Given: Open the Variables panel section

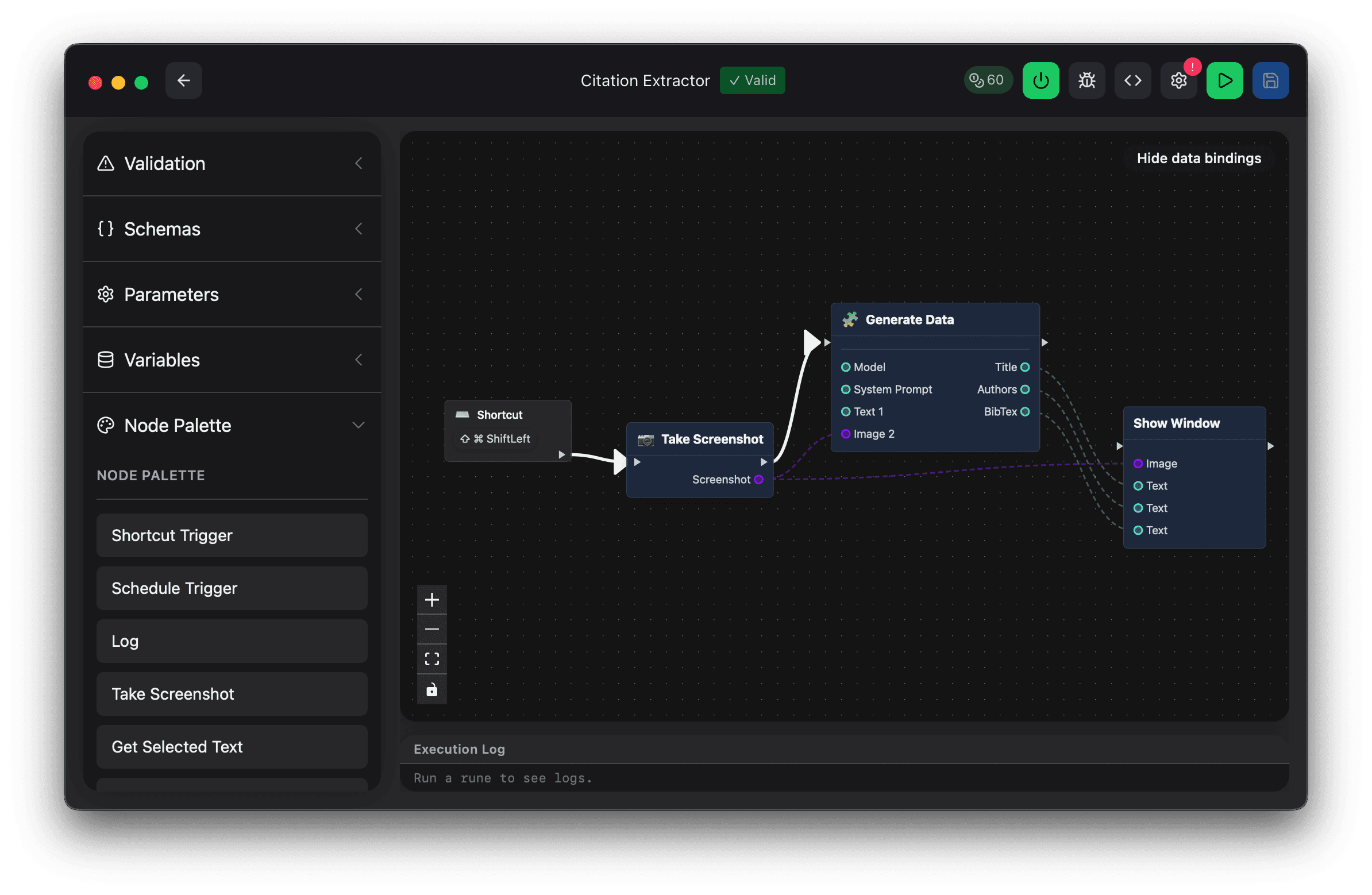Looking at the screenshot, I should (232, 360).
